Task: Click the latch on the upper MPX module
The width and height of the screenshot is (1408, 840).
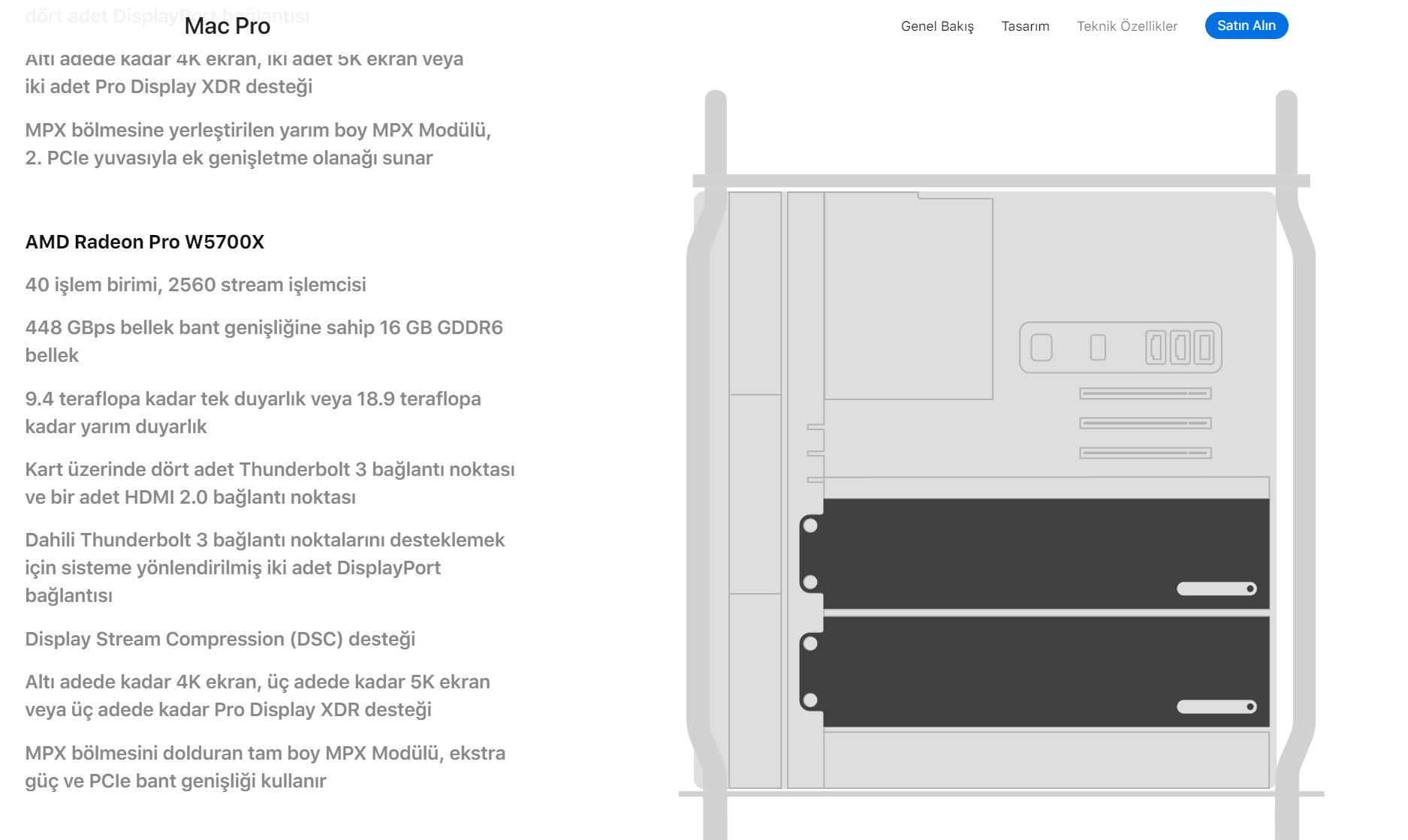Action: click(1217, 589)
